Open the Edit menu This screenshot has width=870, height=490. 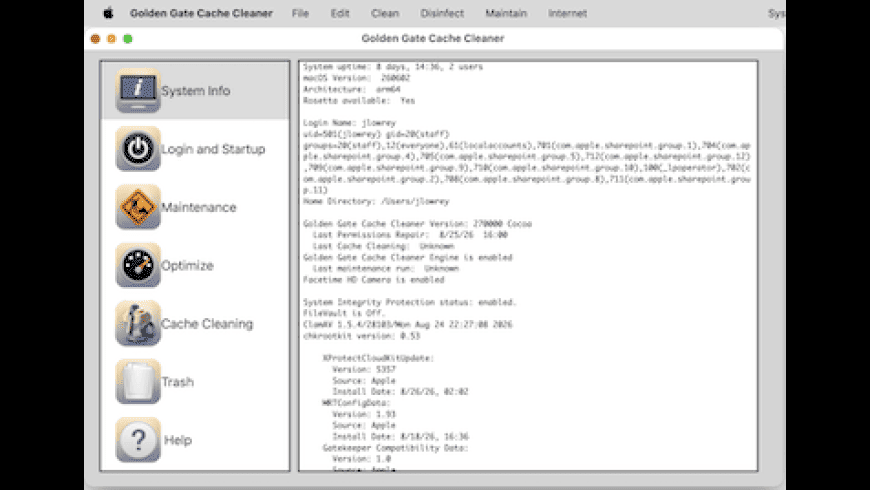click(x=340, y=13)
